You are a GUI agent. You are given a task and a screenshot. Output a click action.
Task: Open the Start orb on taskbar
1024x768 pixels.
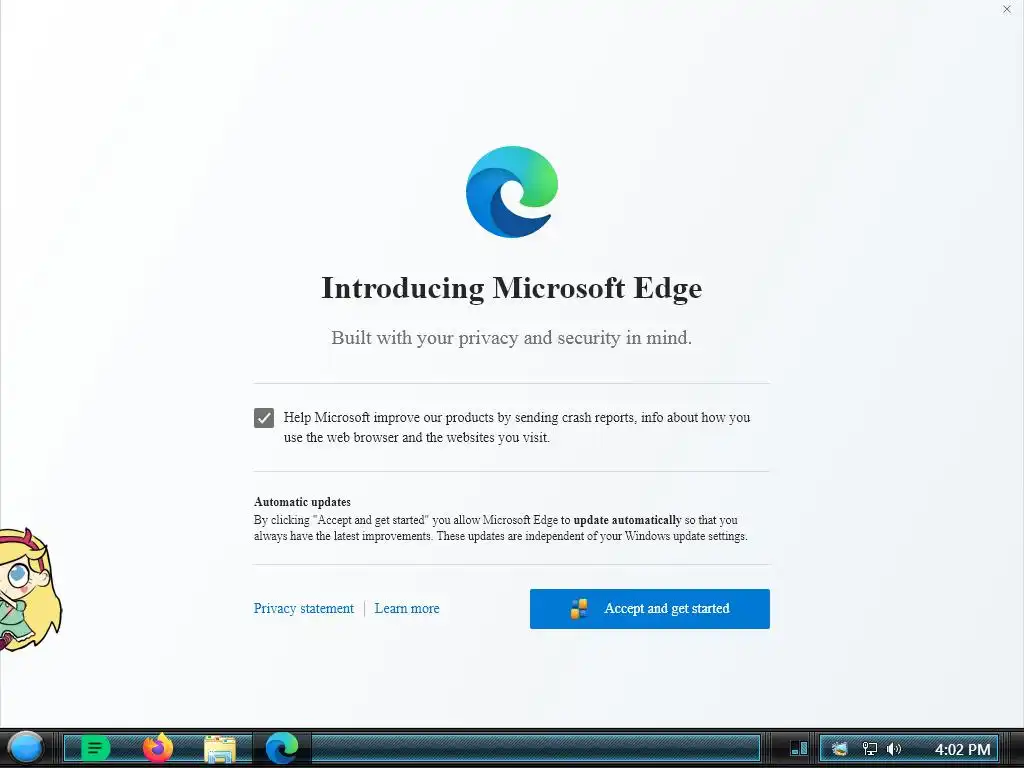click(x=25, y=748)
